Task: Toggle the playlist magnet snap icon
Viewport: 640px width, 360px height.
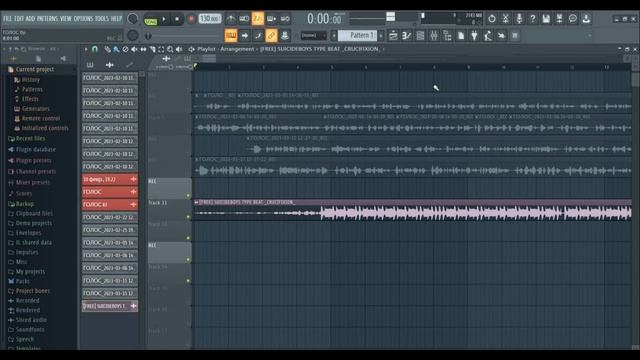Action: click(x=95, y=49)
